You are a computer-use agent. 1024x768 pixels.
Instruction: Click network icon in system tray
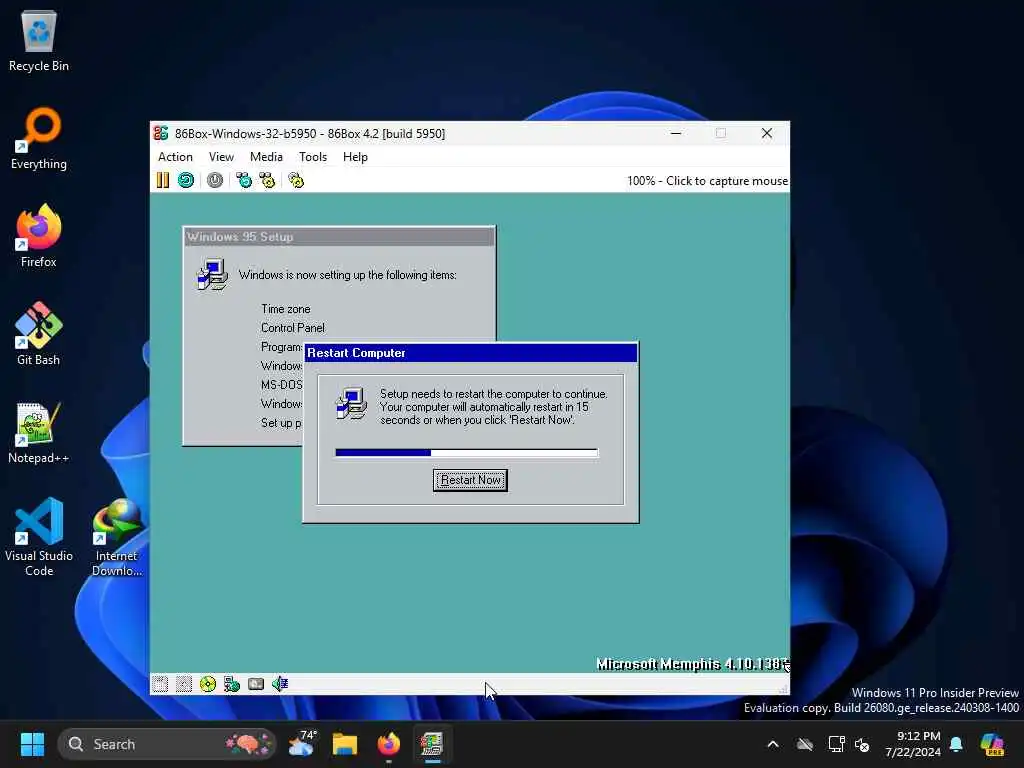click(x=836, y=744)
